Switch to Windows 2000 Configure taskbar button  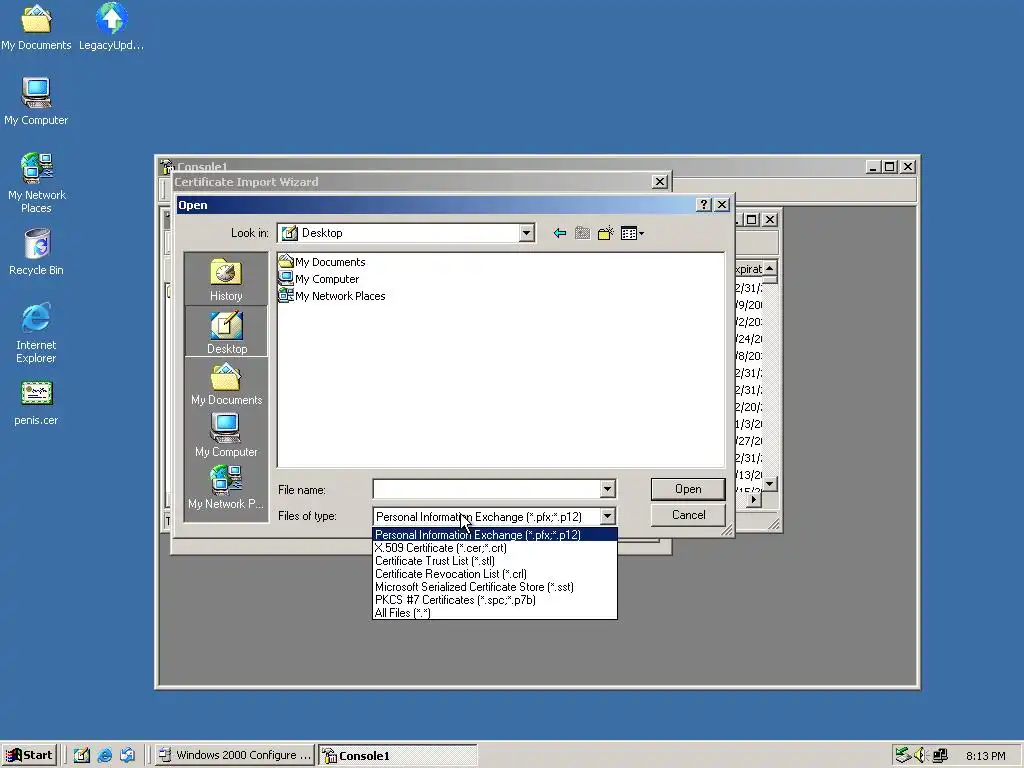pos(235,755)
